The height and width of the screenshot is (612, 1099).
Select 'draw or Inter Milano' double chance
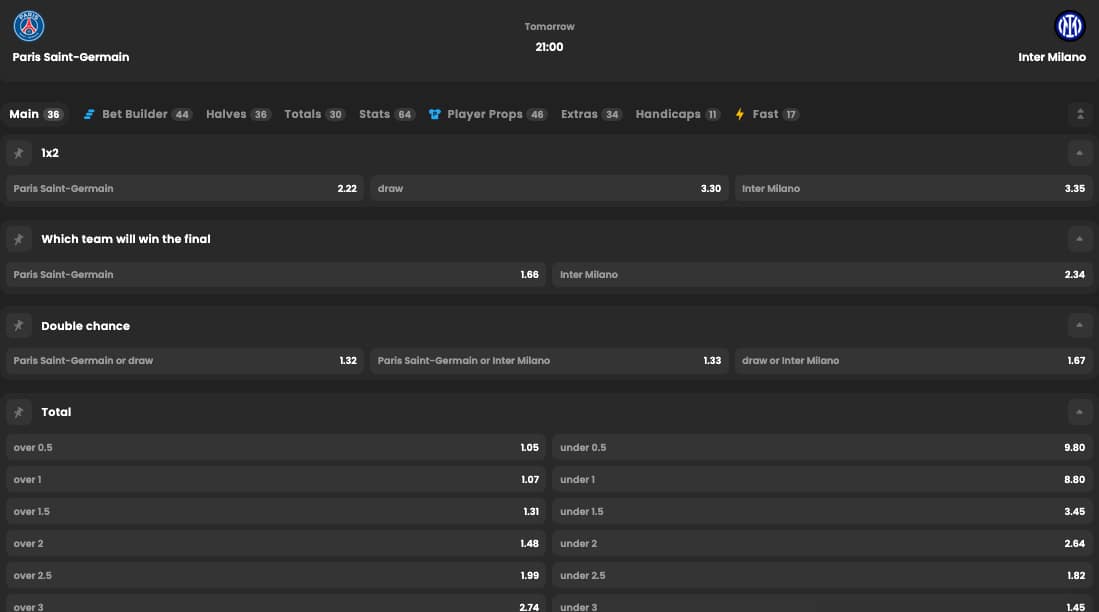click(x=913, y=361)
